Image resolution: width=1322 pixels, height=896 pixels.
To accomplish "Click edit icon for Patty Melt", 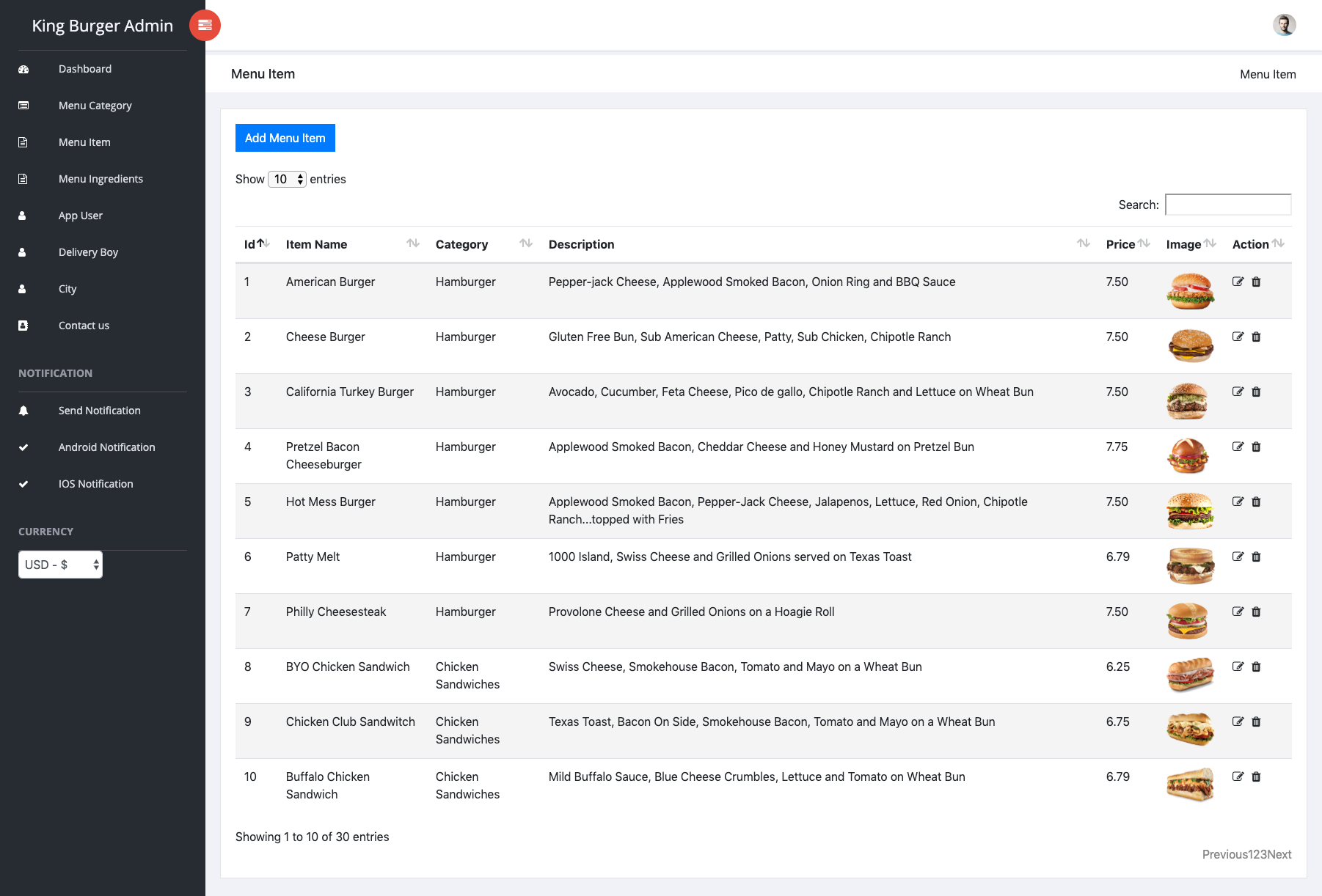I will [x=1238, y=557].
